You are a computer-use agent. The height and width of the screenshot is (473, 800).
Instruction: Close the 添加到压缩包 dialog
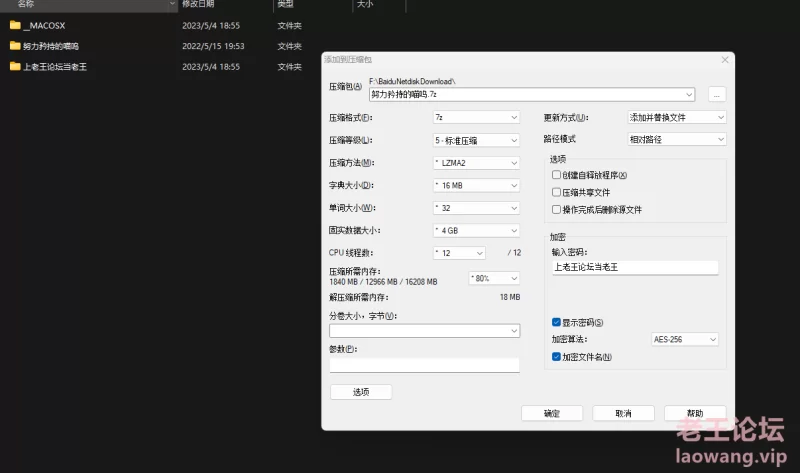point(725,59)
